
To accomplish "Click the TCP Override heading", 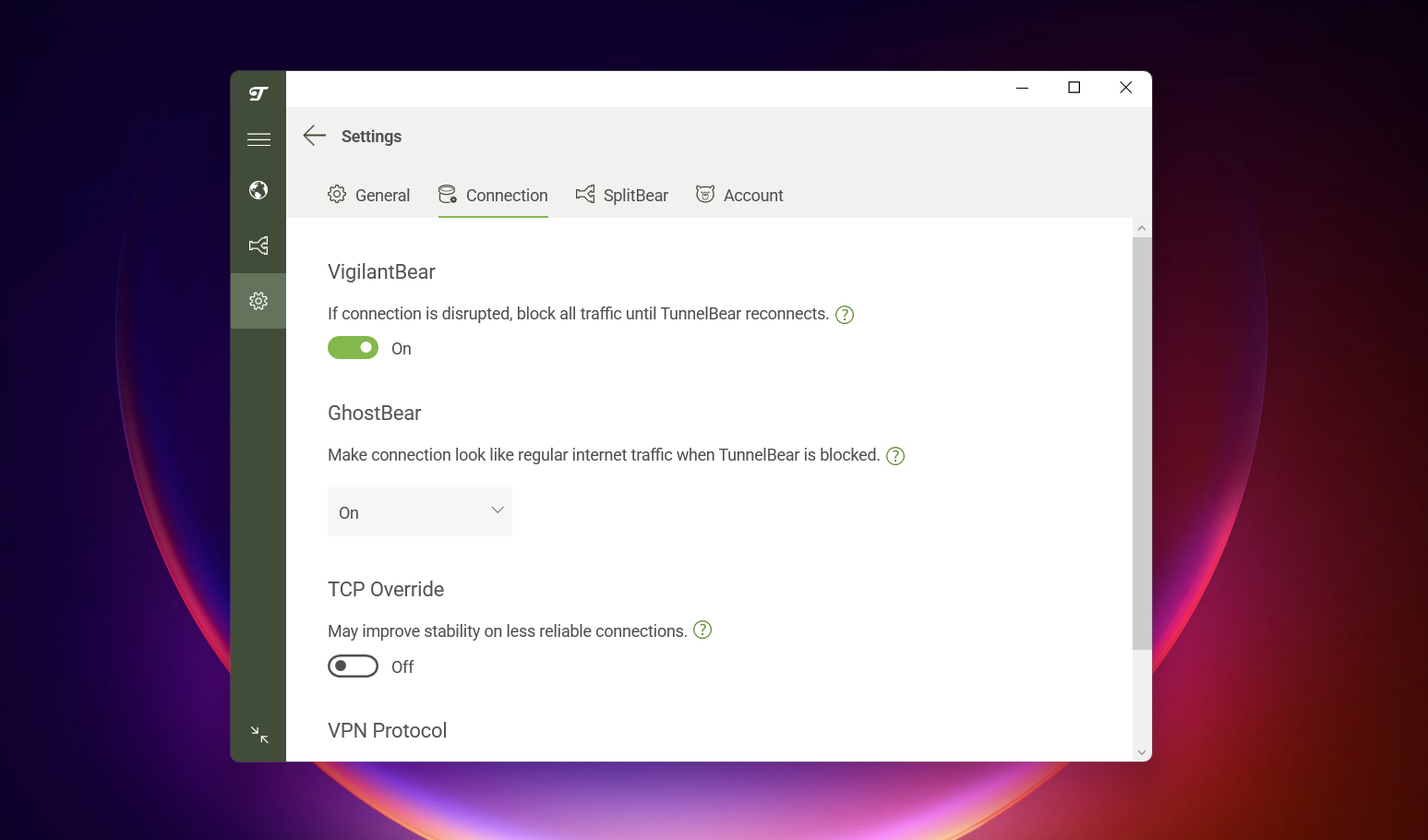I will [386, 589].
